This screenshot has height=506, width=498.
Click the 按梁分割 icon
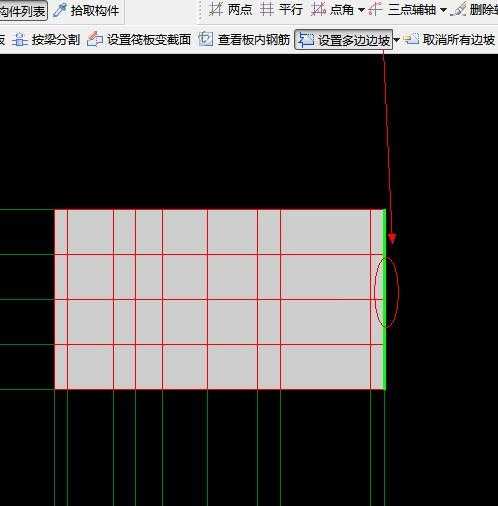20,40
